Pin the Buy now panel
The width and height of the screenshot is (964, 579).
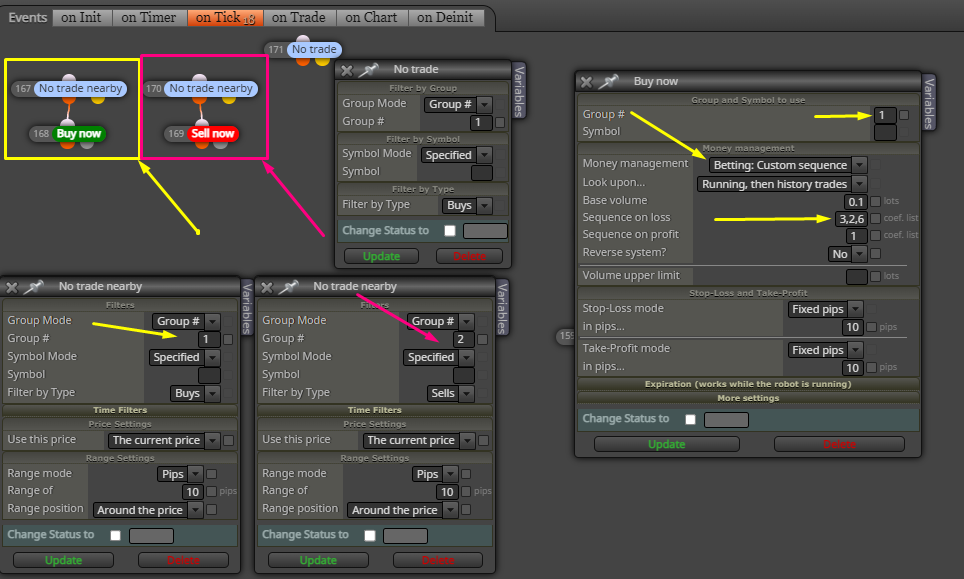click(608, 82)
